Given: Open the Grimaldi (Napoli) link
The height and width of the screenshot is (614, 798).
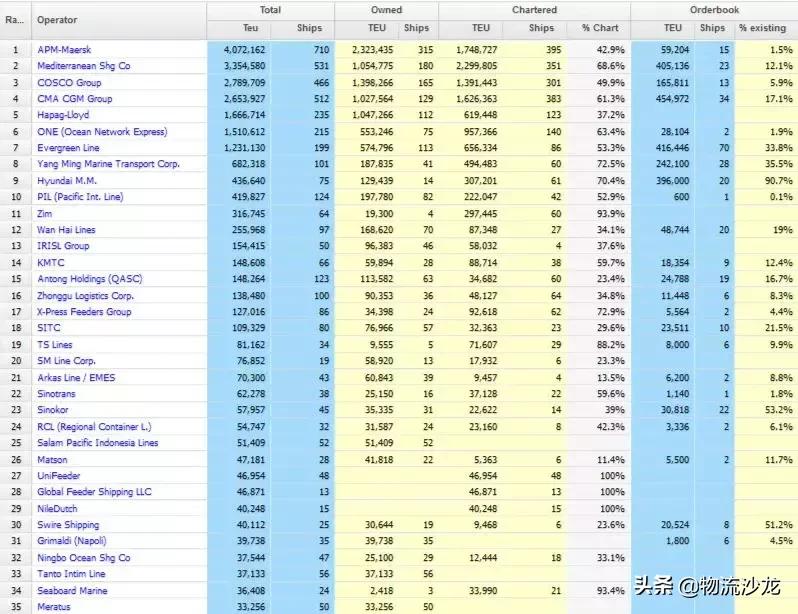Looking at the screenshot, I should click(72, 541).
